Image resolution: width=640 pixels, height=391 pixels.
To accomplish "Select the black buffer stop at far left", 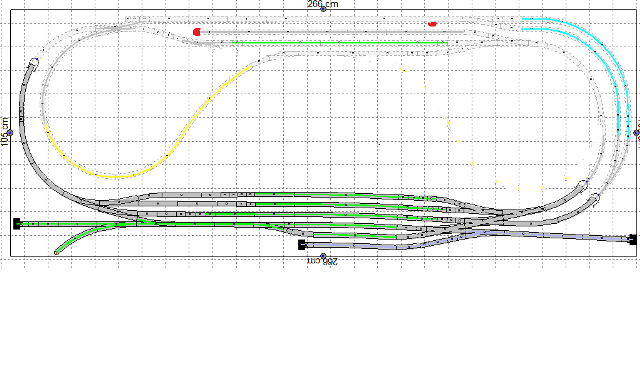I will 17,224.
